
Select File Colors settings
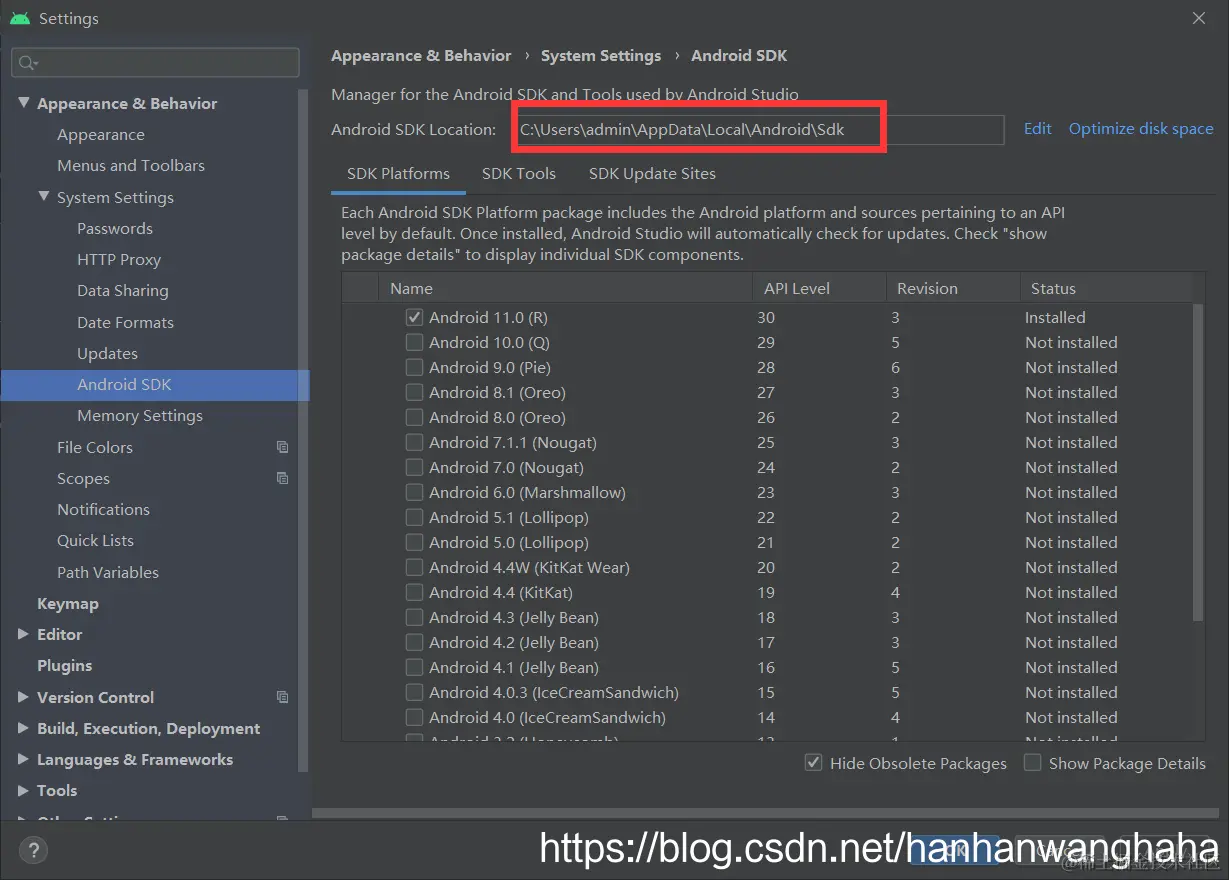pos(95,447)
